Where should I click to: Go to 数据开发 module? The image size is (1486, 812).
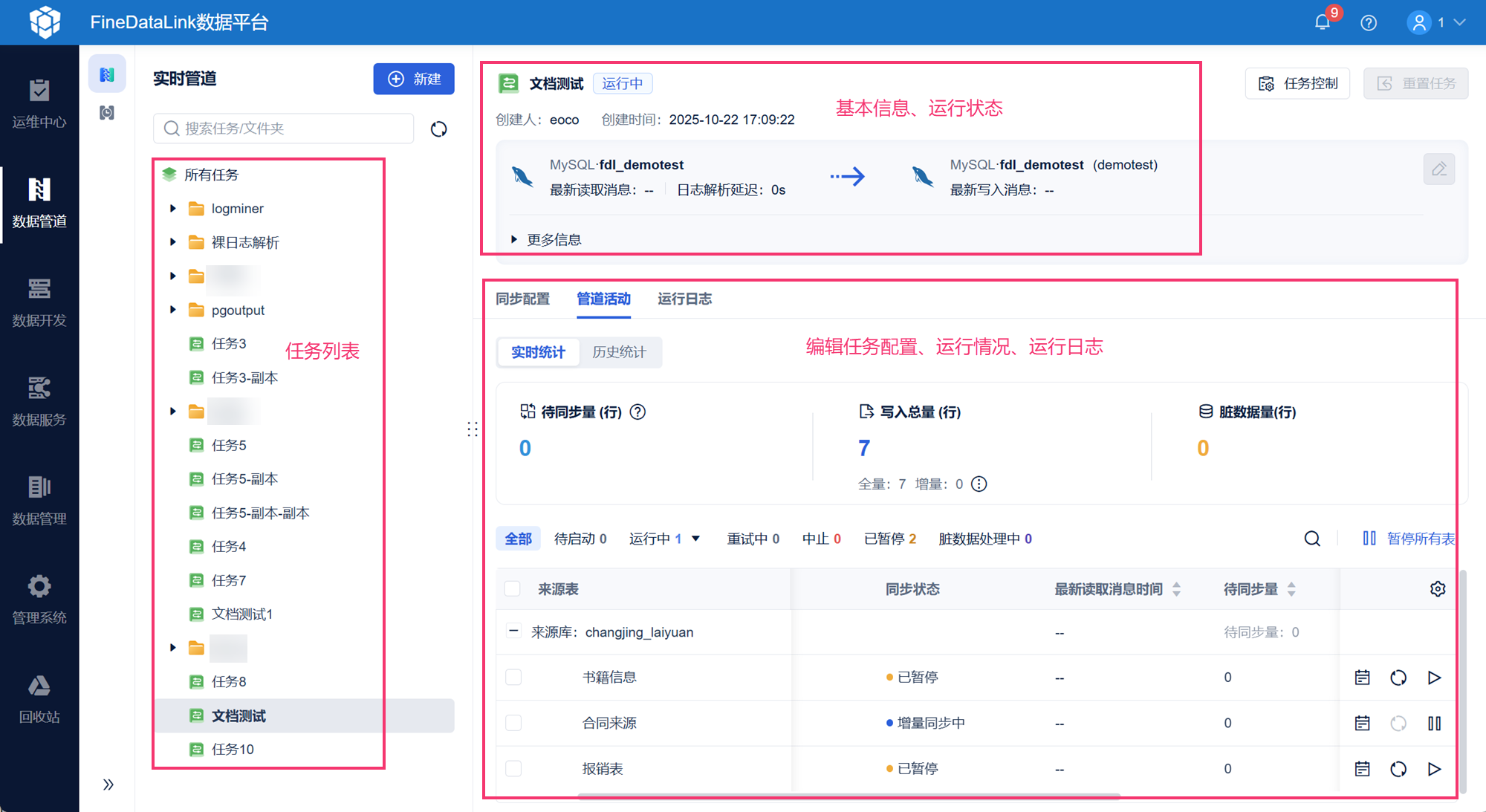point(39,302)
